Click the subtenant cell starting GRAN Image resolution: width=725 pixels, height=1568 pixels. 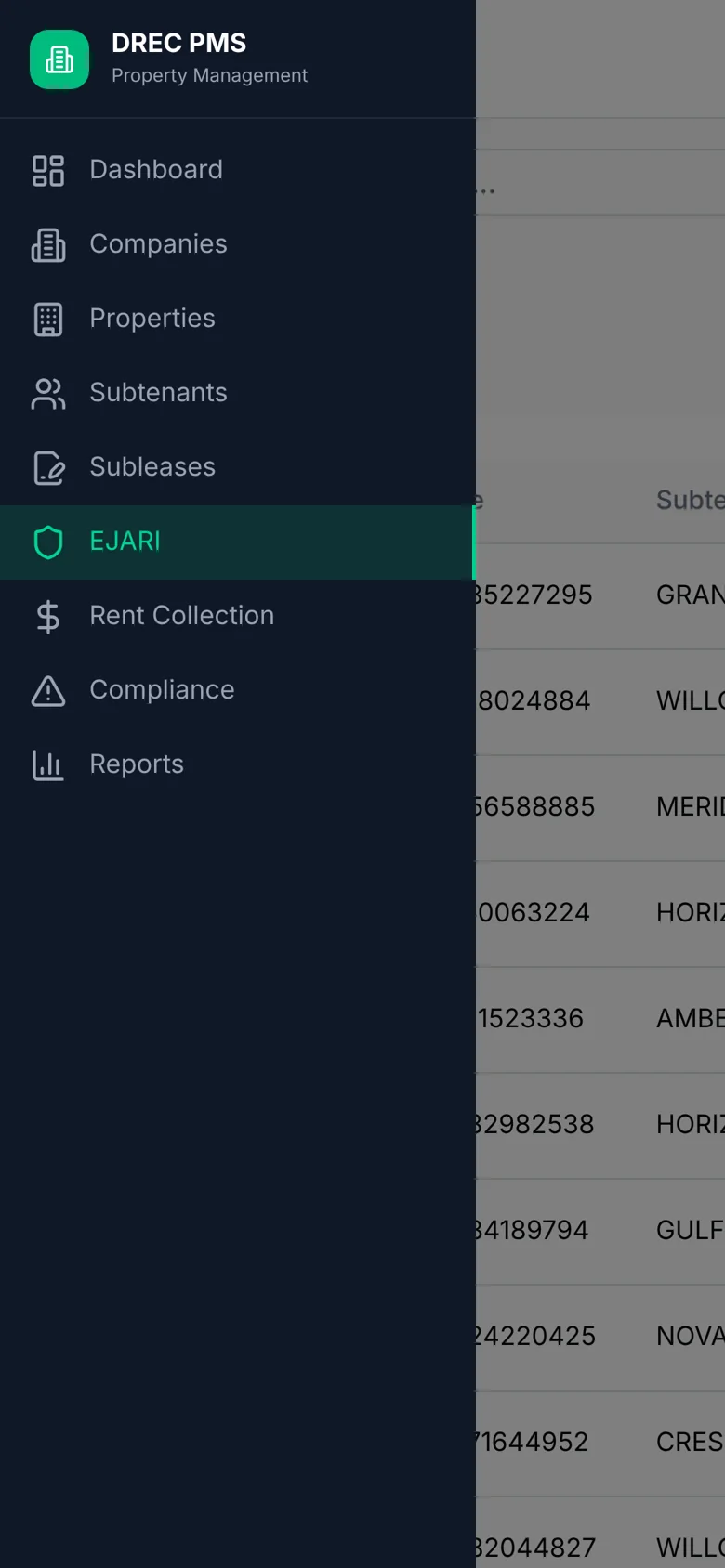pos(690,595)
